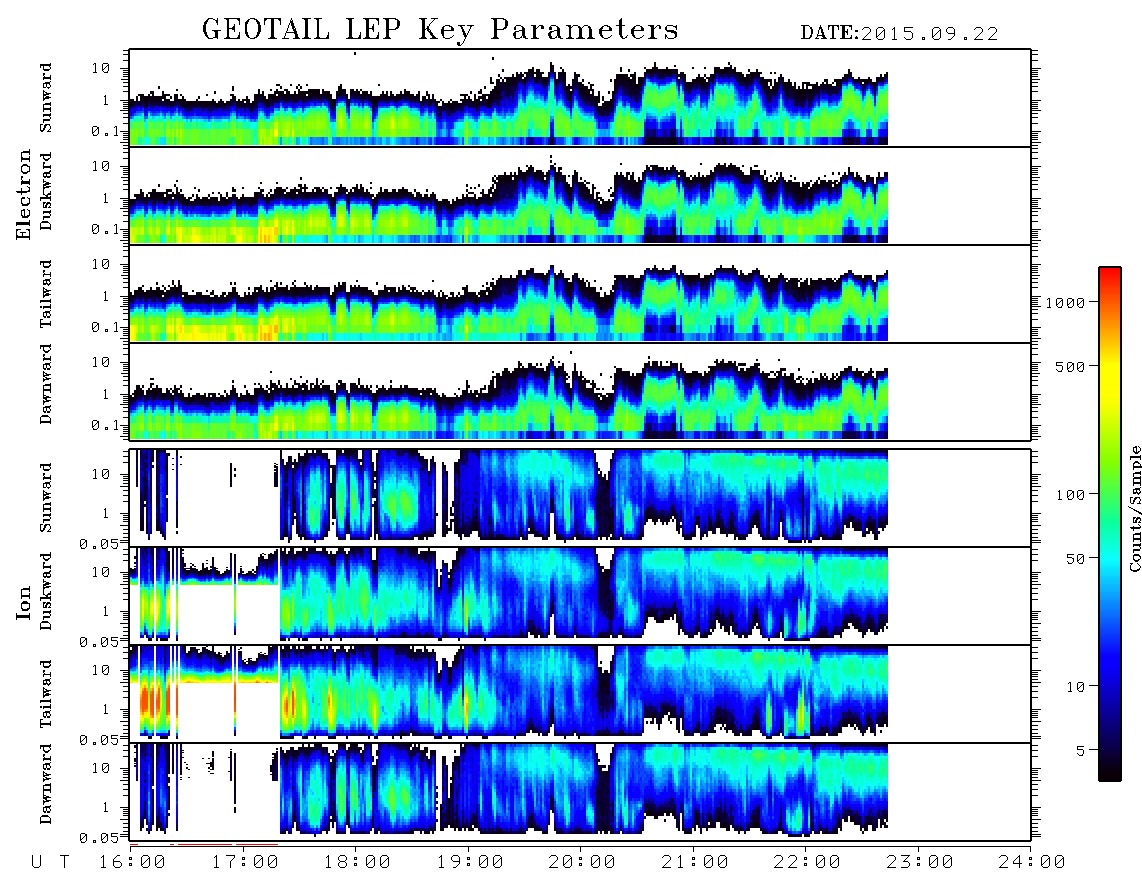
Task: Click the title GEOTAIL LEP Key Parameters
Action: pos(440,30)
